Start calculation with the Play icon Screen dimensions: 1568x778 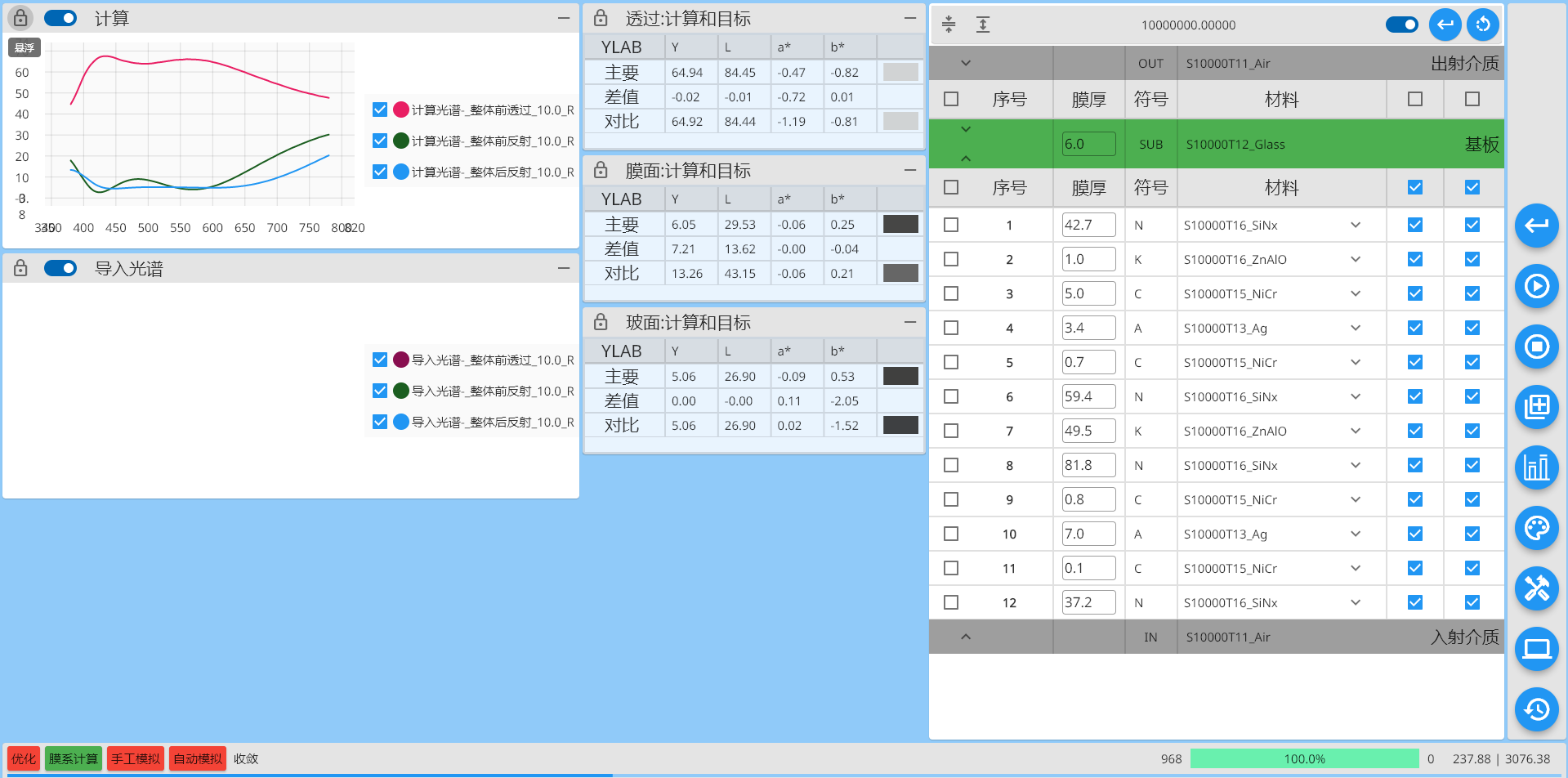tap(1537, 286)
